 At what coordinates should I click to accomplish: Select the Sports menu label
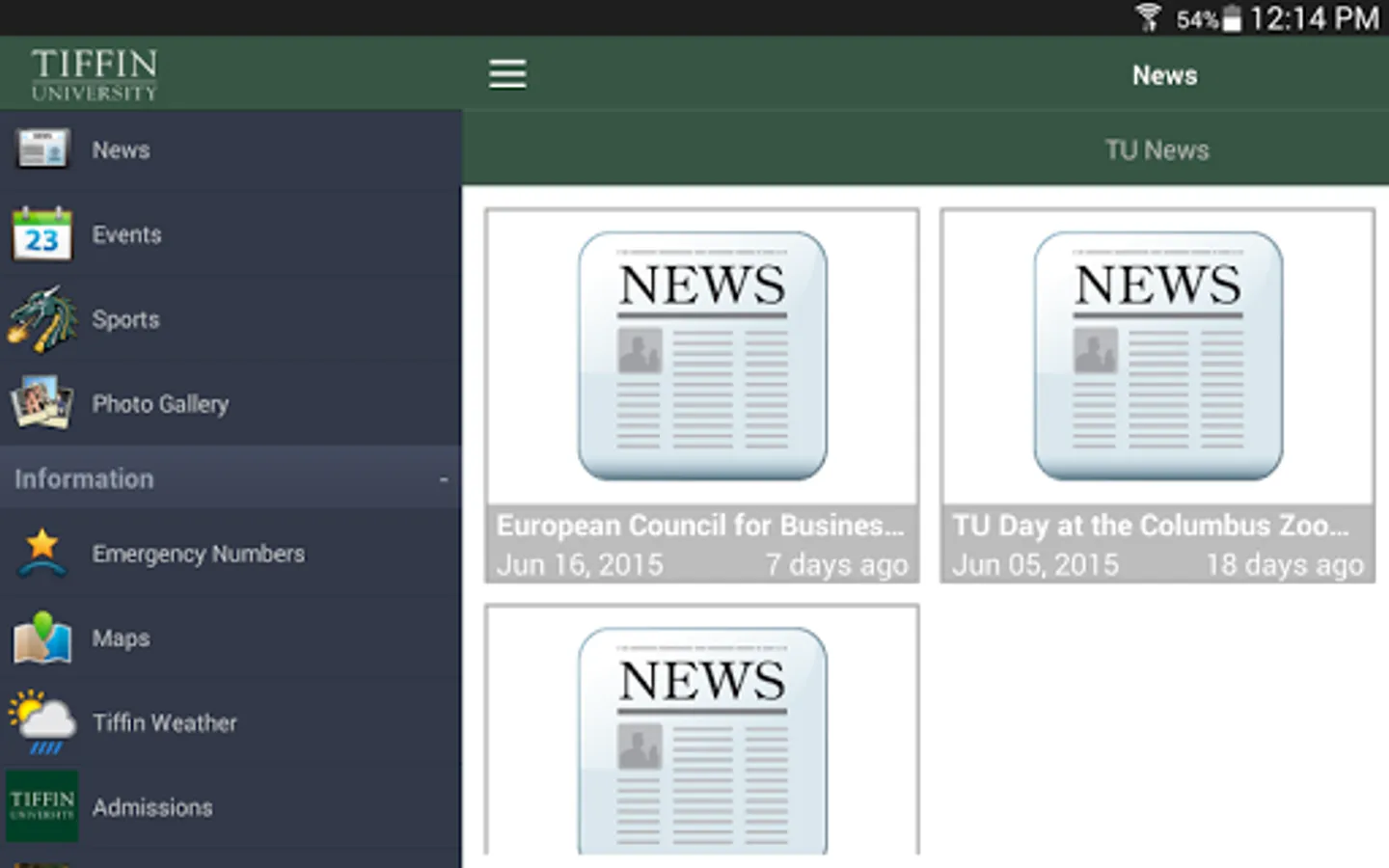pyautogui.click(x=125, y=319)
